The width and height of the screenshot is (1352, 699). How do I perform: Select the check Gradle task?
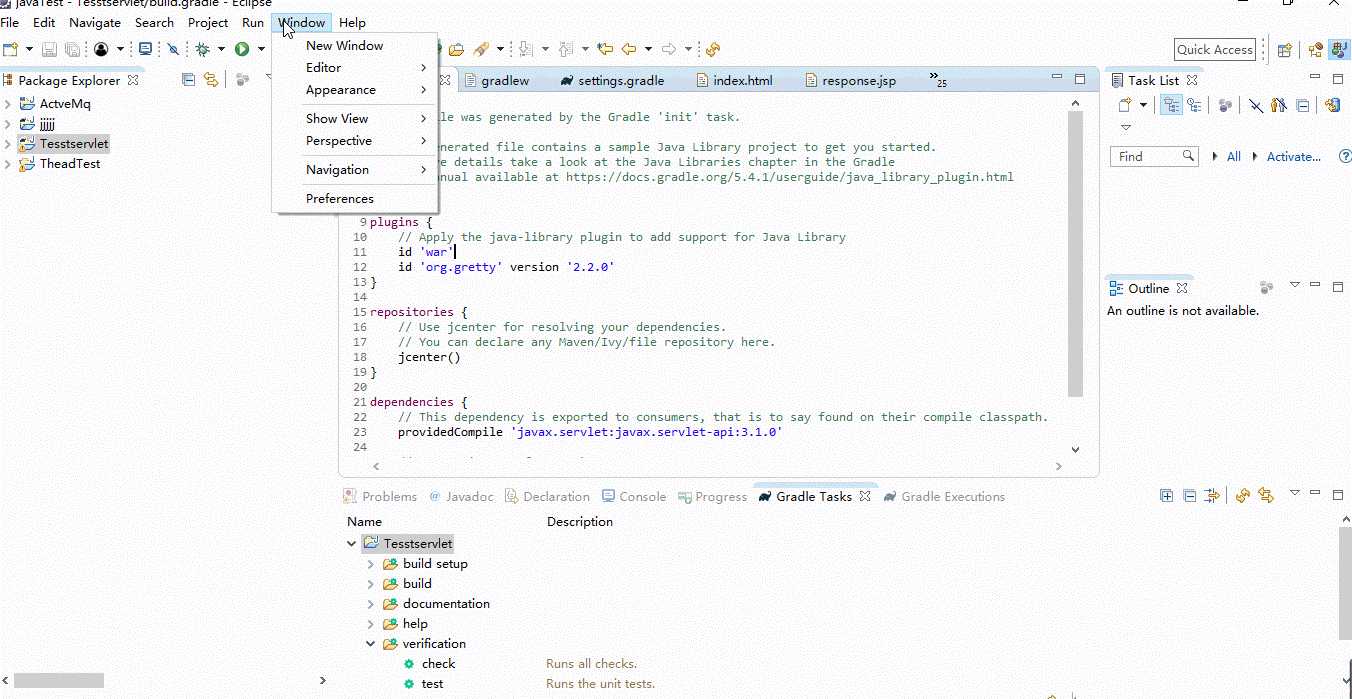tap(438, 663)
